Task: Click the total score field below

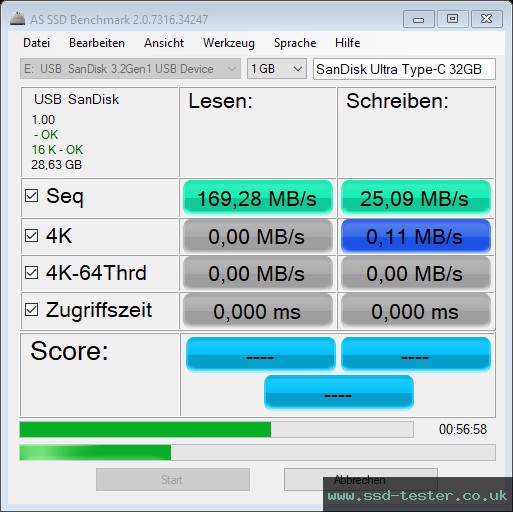Action: pos(339,392)
